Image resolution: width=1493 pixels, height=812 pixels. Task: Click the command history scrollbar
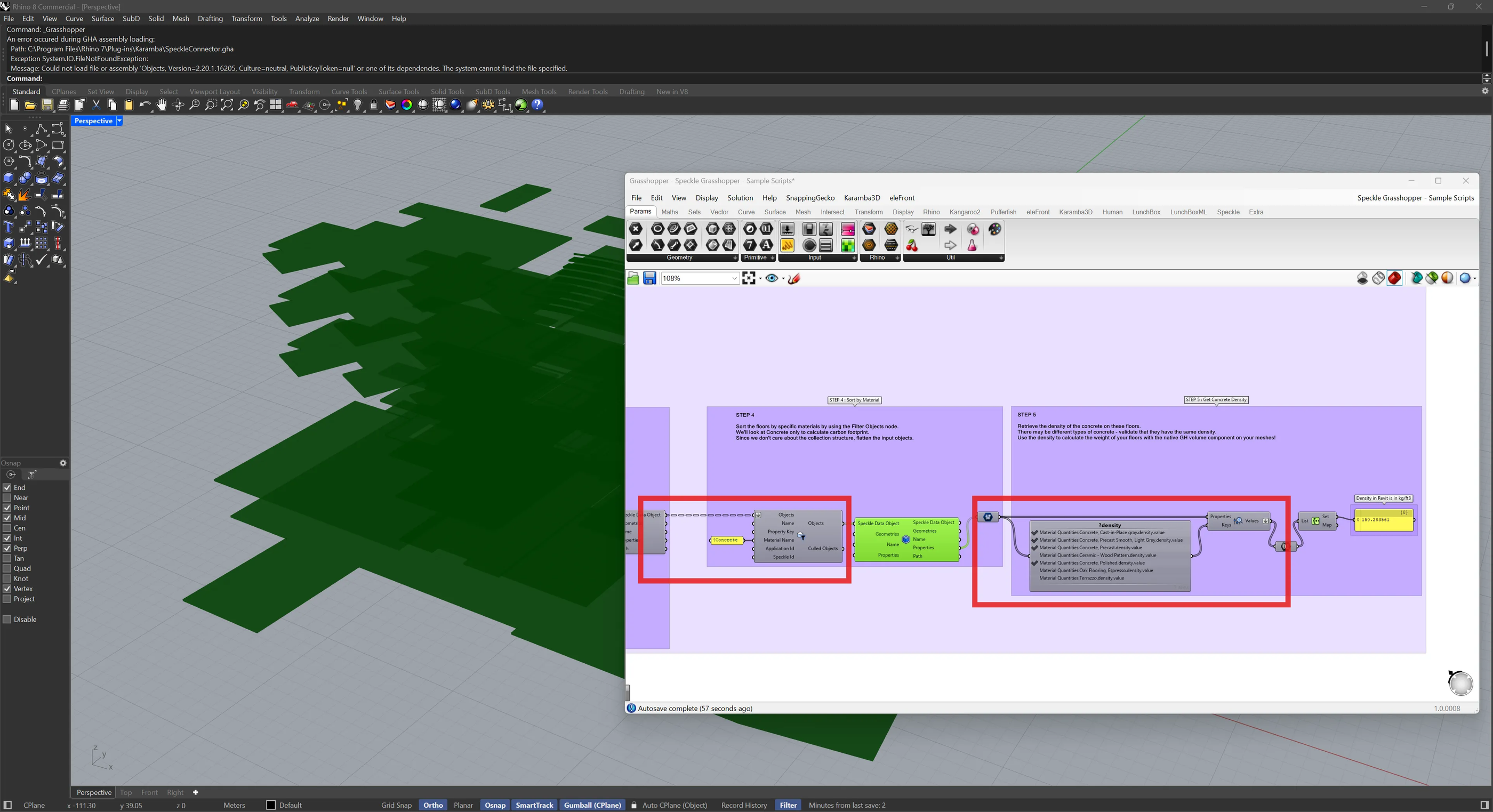[1486, 49]
